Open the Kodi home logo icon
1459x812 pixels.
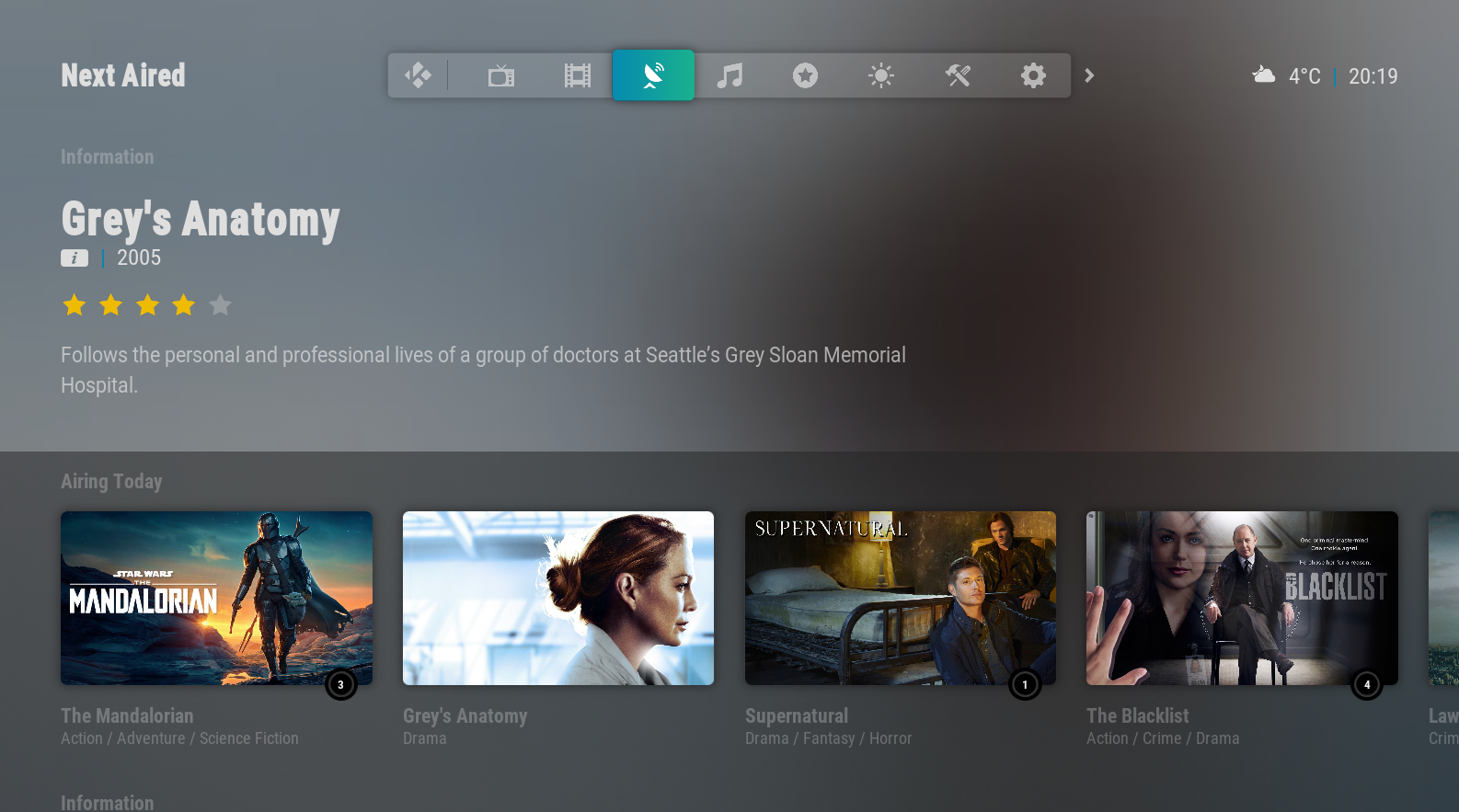click(x=418, y=75)
